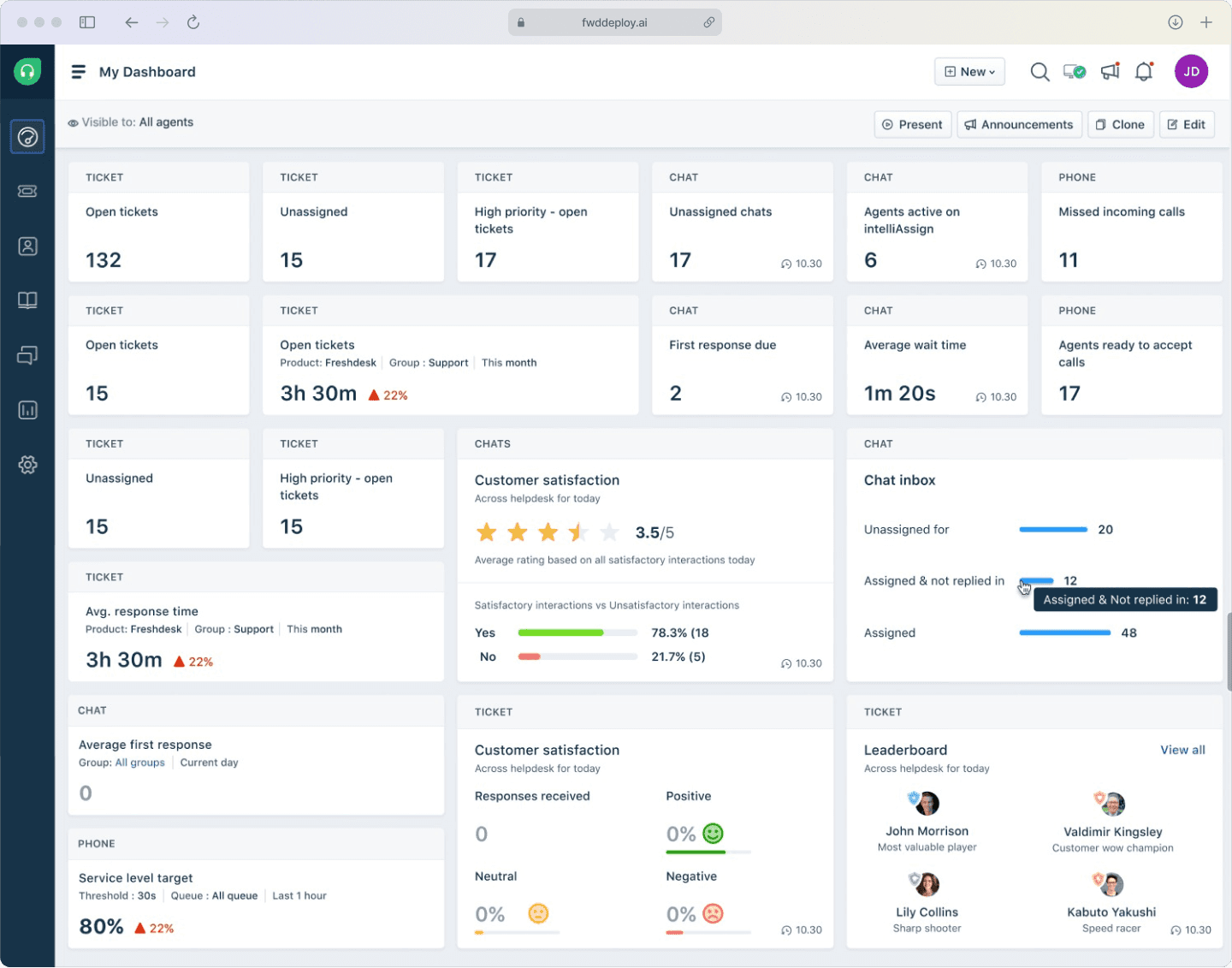Viewport: 1232px width, 968px height.
Task: Click the red No satisfaction bar
Action: 530,657
